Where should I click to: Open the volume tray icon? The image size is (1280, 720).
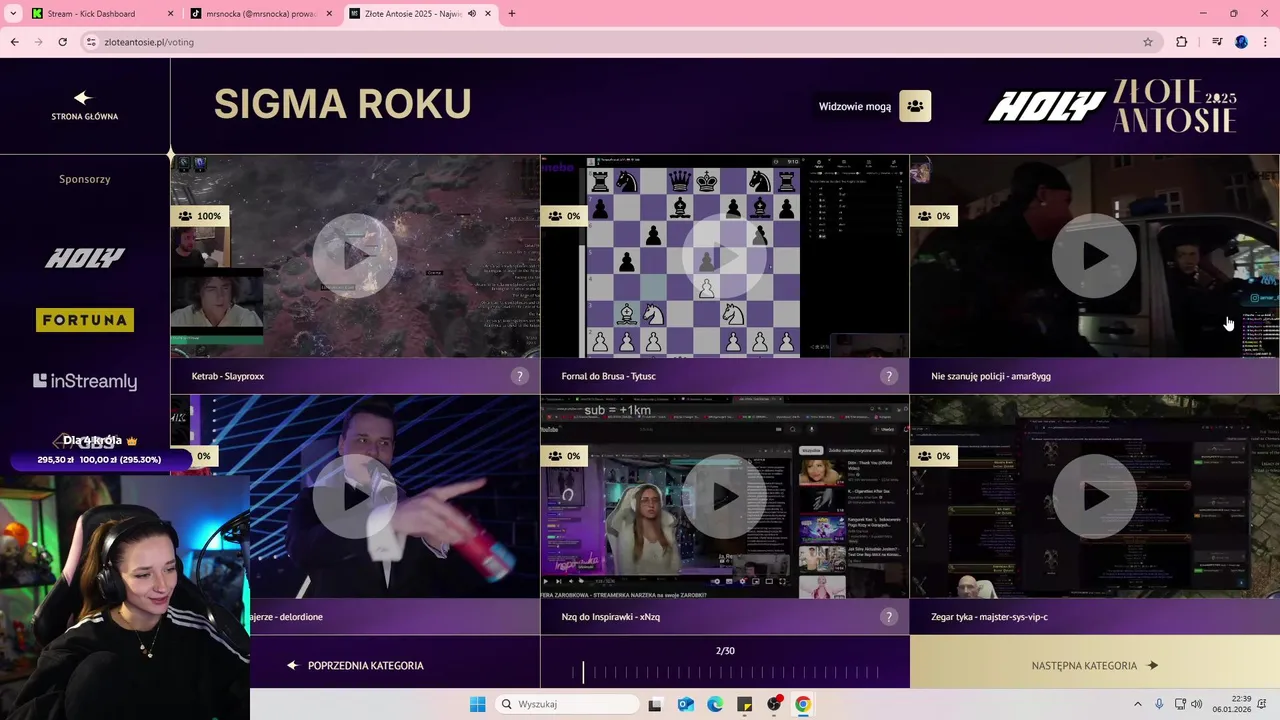(1197, 704)
